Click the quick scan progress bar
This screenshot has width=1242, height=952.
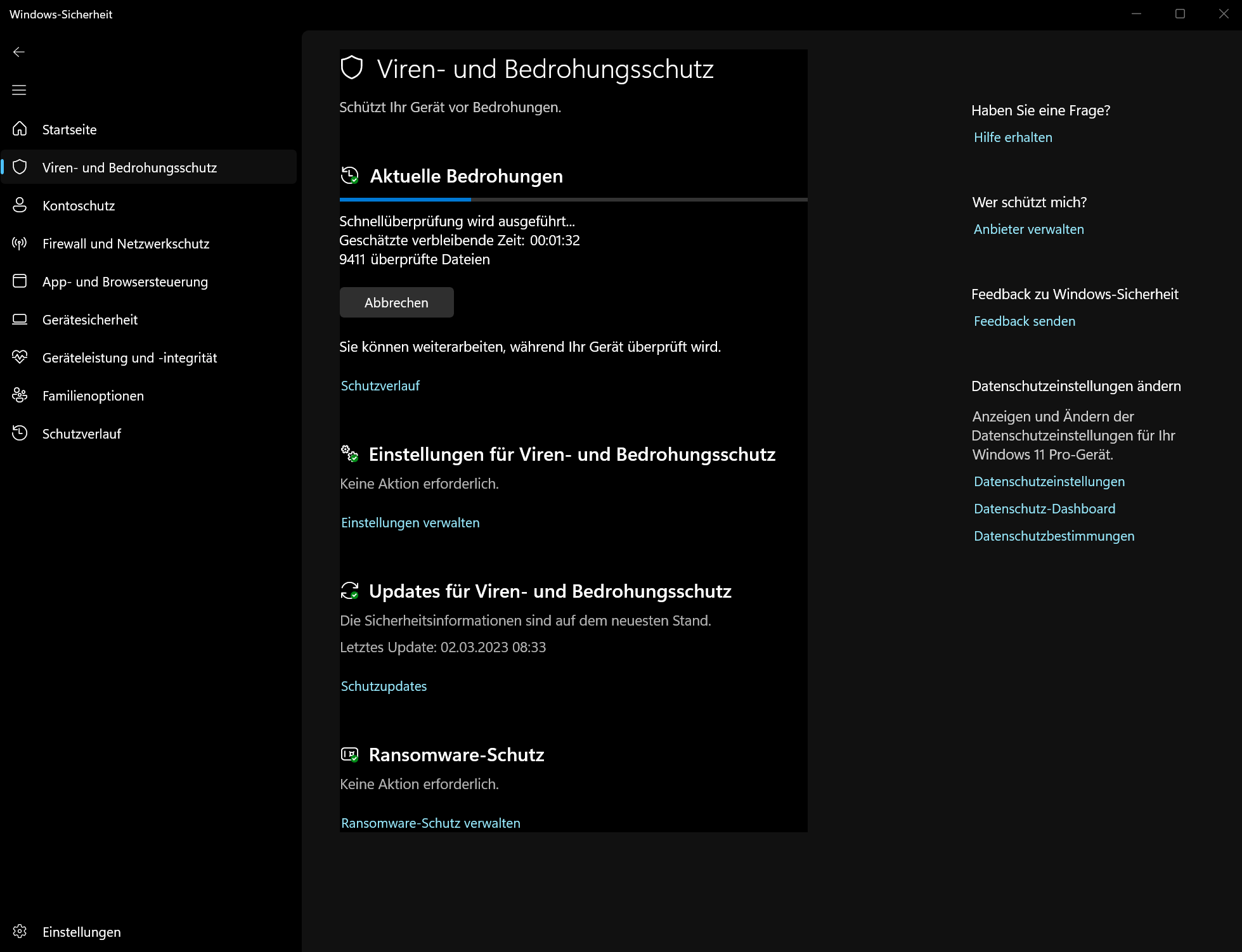pos(573,200)
